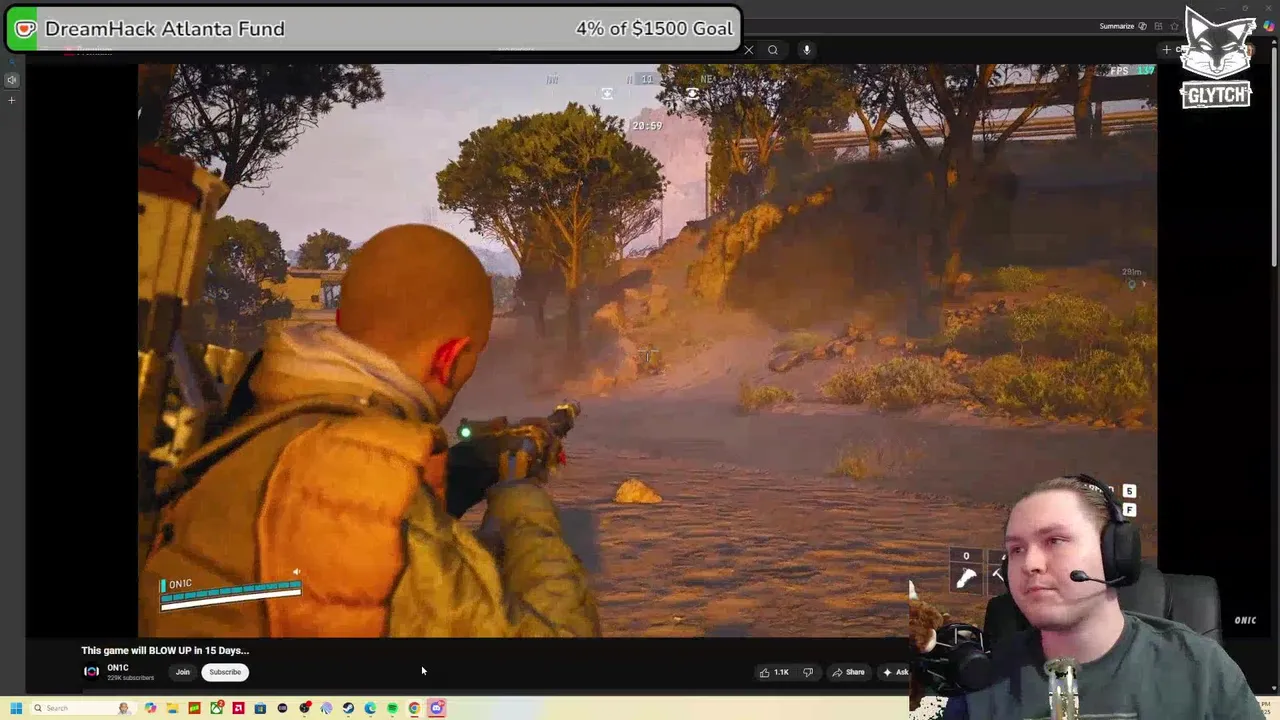Open Google Chrome from the taskbar
This screenshot has height=720, width=1280.
coord(414,708)
